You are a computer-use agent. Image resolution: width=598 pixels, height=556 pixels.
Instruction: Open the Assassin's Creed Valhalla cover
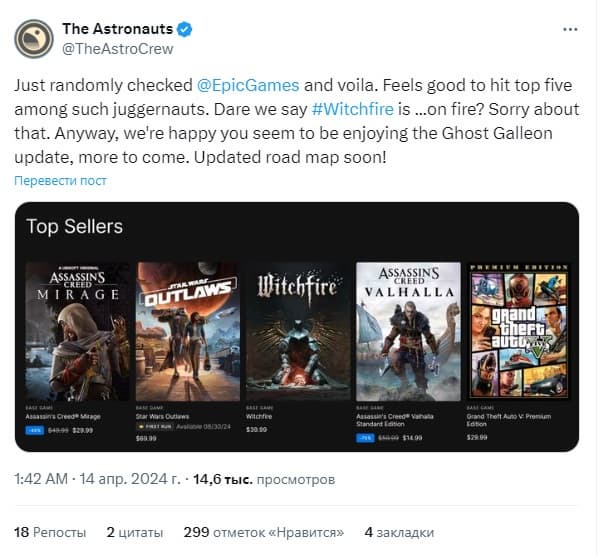click(408, 331)
